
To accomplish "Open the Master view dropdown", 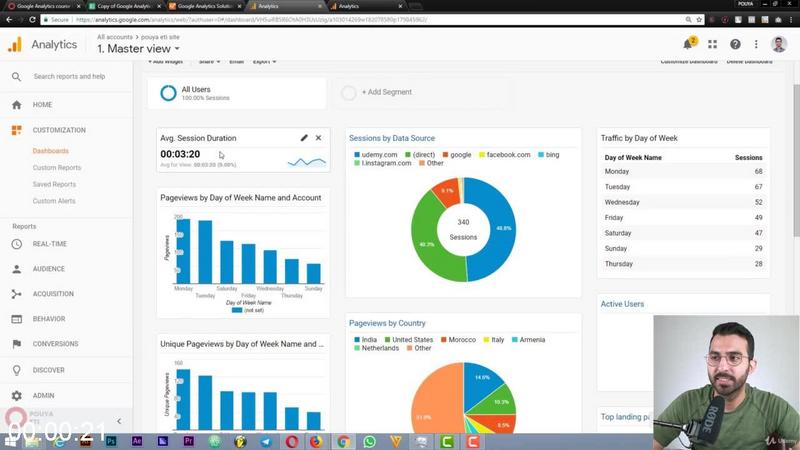I will (138, 49).
